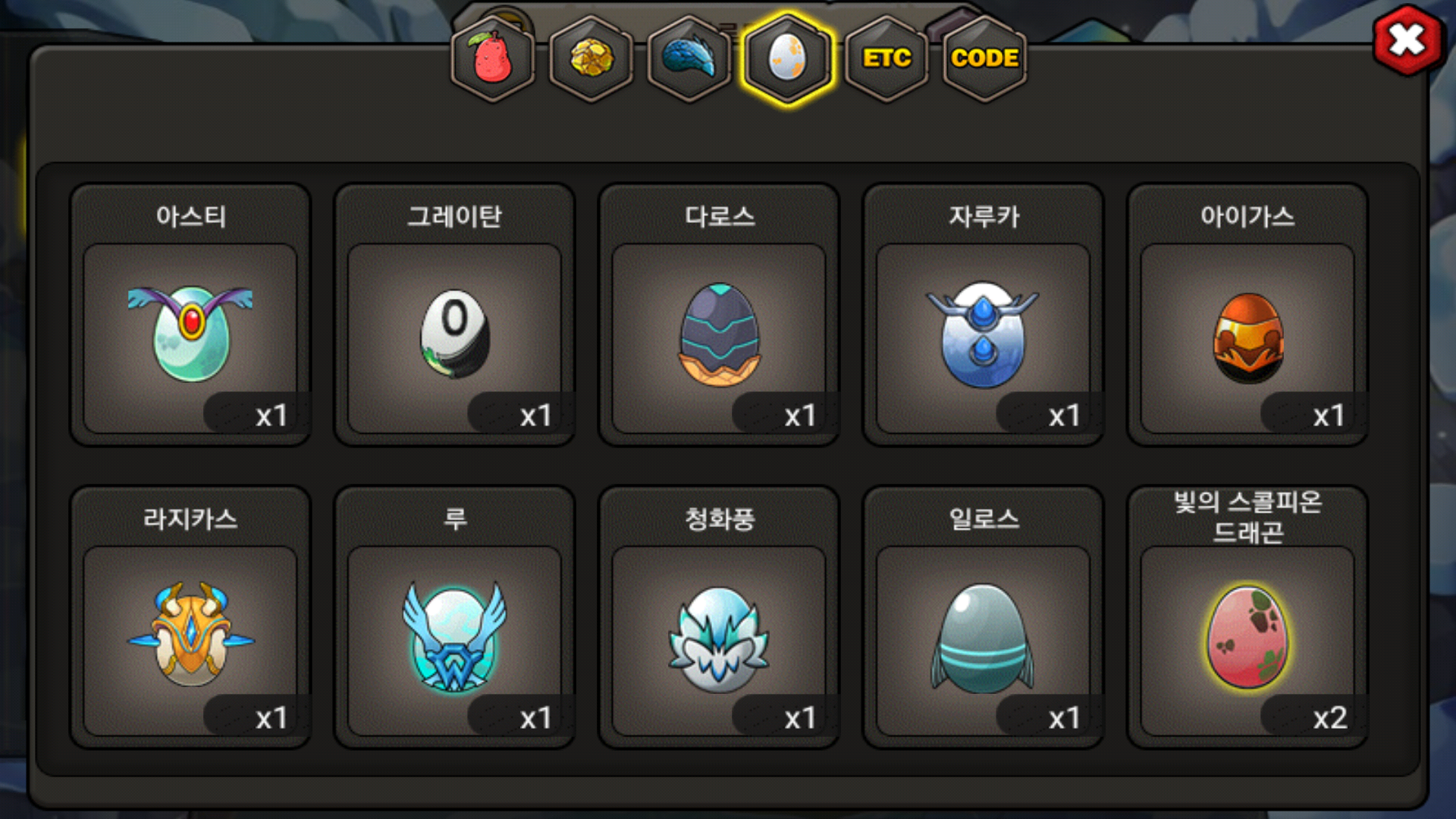This screenshot has width=1456, height=819.
Task: Open the CODE tab
Action: [984, 58]
